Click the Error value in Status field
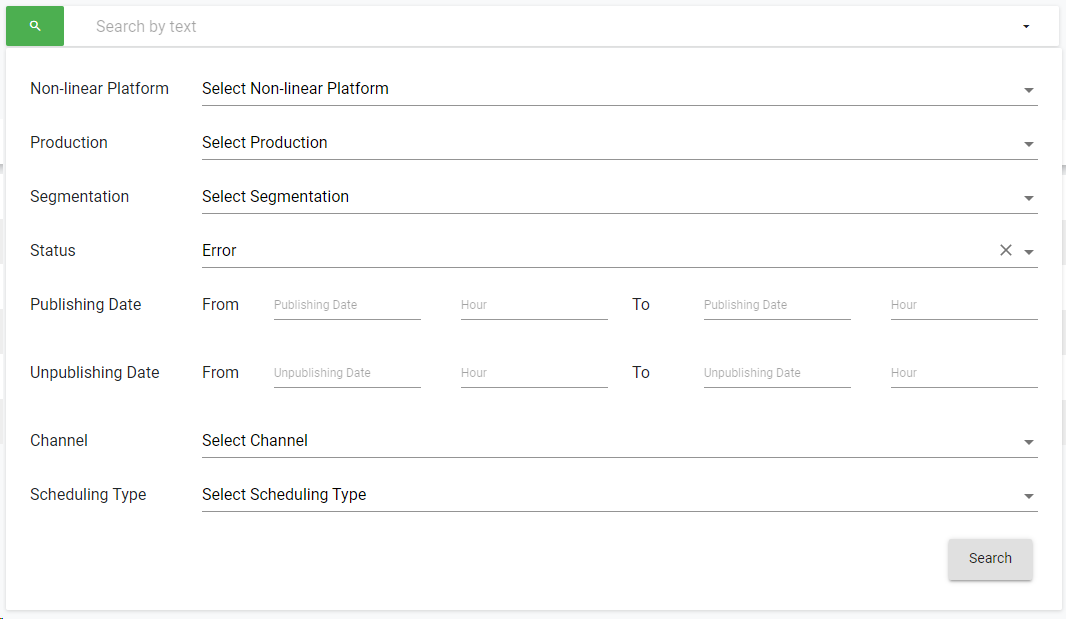Viewport: 1066px width, 619px height. [220, 251]
